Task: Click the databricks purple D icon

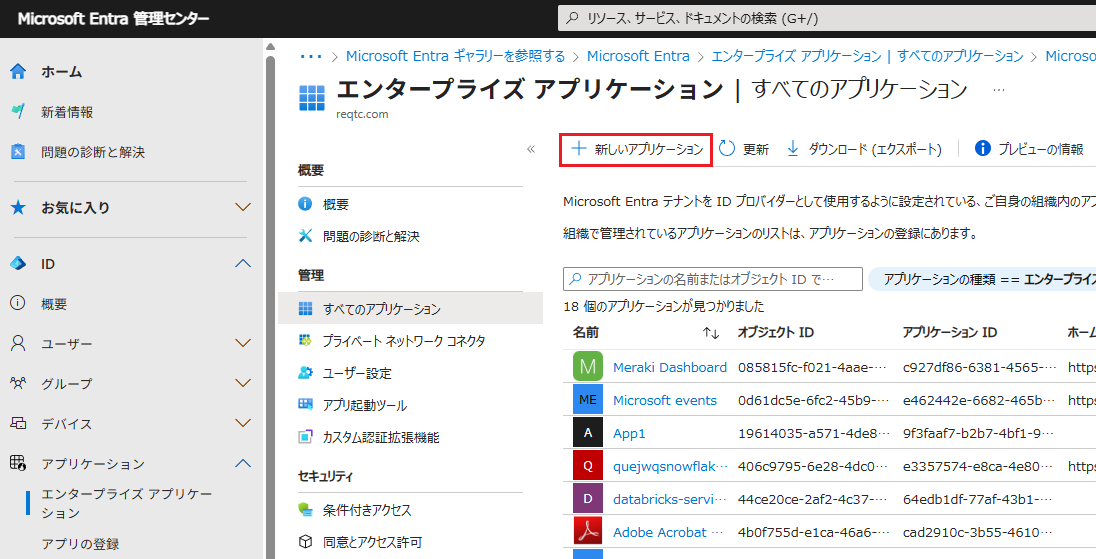Action: [x=588, y=499]
